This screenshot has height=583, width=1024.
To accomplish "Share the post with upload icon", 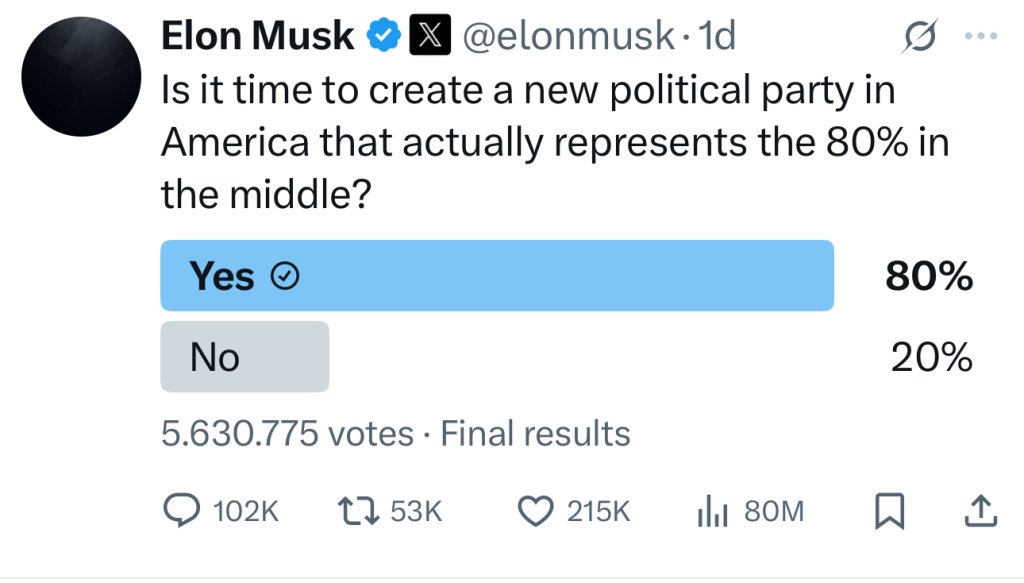I will [x=981, y=511].
